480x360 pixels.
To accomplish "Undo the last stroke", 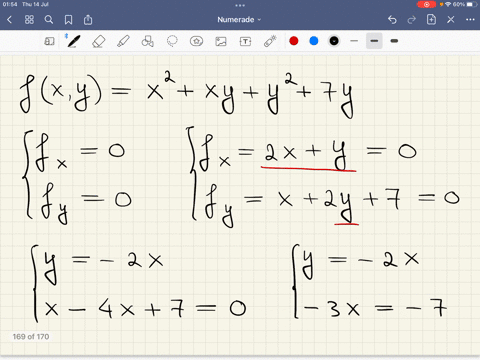I will (392, 20).
